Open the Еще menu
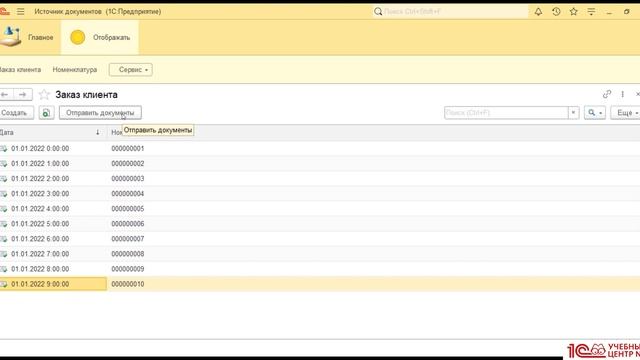Screen dimensions: 640x360 click(x=626, y=113)
